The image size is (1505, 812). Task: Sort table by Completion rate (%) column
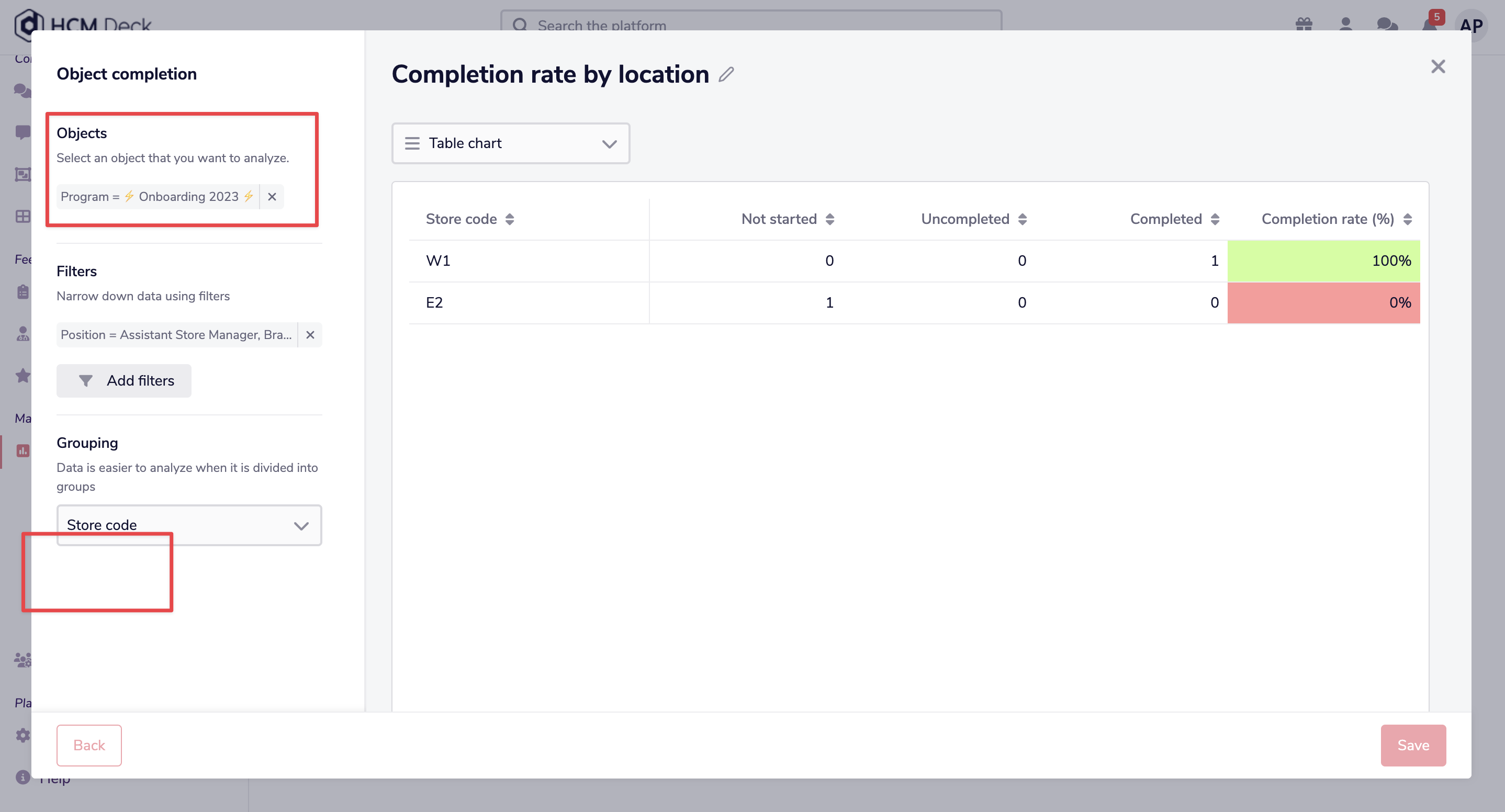point(1408,219)
